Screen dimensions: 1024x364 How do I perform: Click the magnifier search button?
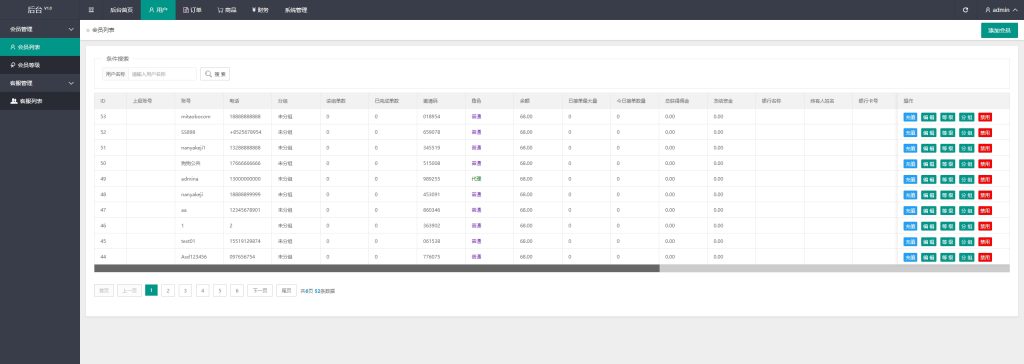pos(215,74)
